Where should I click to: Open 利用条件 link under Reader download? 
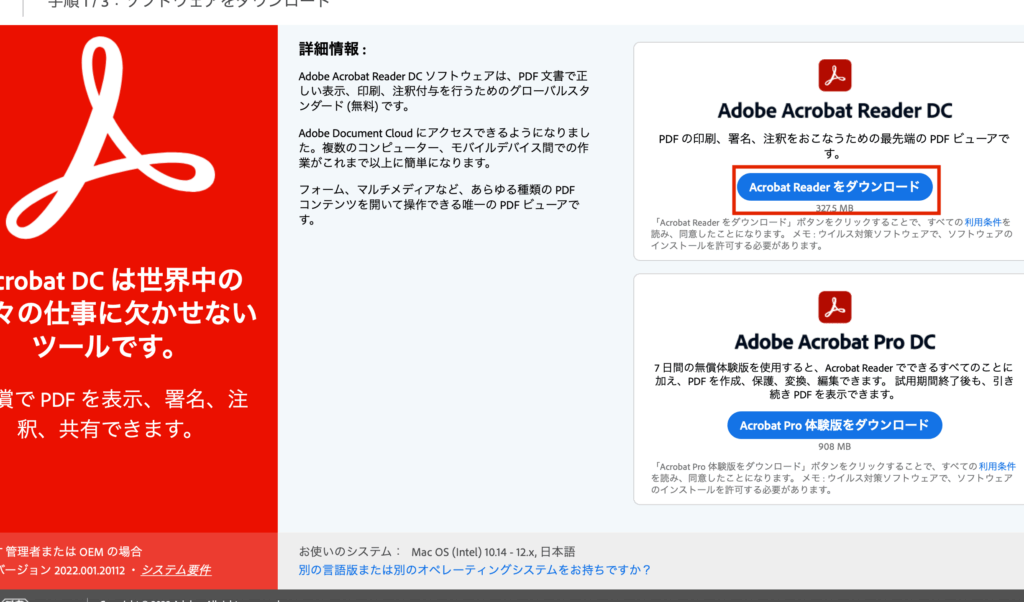click(982, 221)
